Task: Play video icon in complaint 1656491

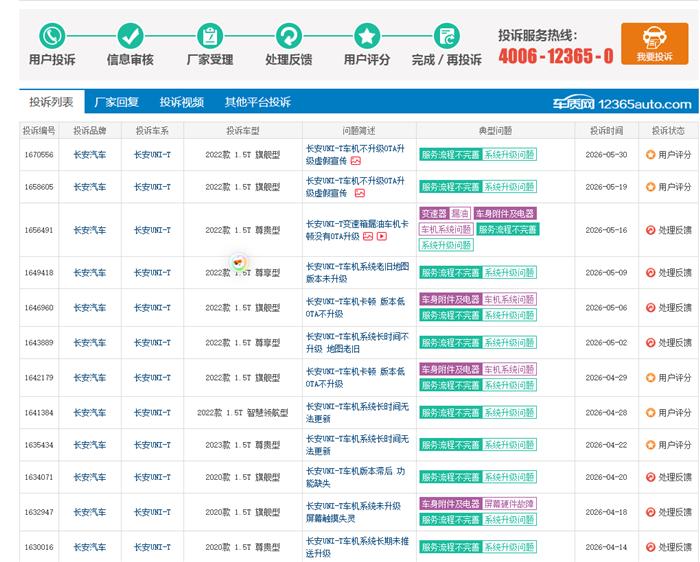Action: [x=382, y=237]
